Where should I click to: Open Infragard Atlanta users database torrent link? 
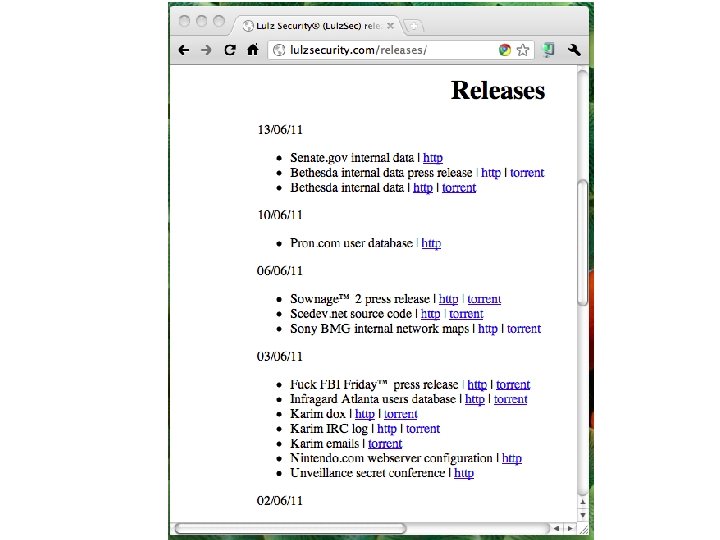tap(511, 399)
